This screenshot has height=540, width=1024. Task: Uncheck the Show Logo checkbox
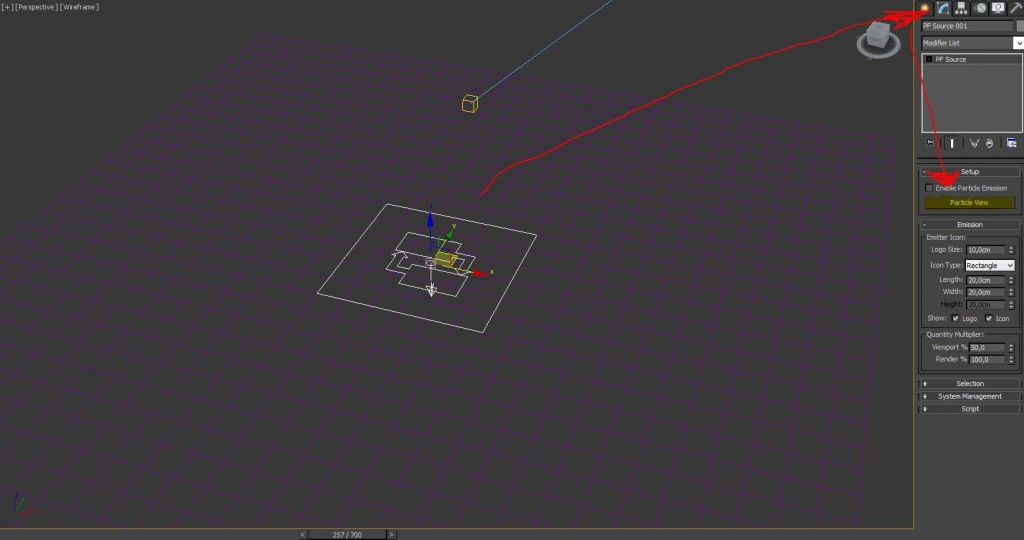click(x=955, y=318)
